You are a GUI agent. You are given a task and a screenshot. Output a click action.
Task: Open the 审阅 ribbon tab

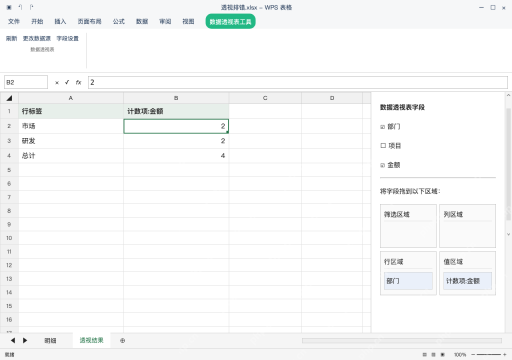(165, 21)
